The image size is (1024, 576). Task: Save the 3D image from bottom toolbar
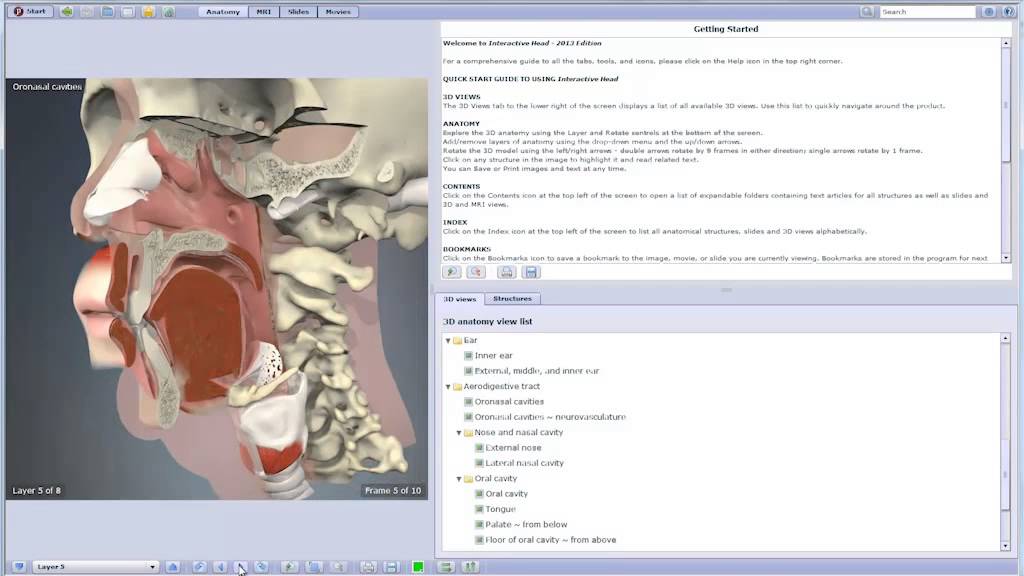391,567
